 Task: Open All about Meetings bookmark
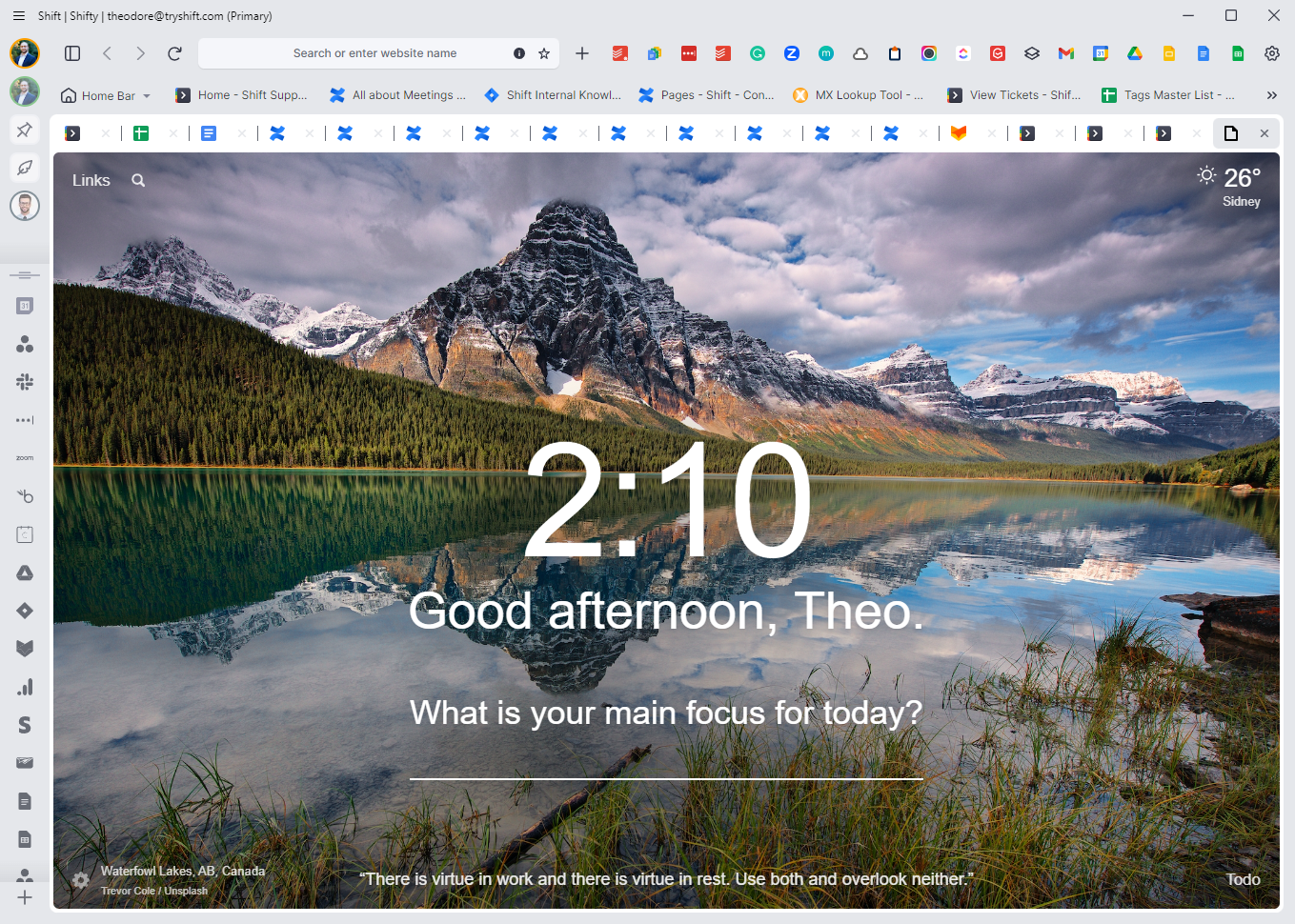[x=397, y=95]
